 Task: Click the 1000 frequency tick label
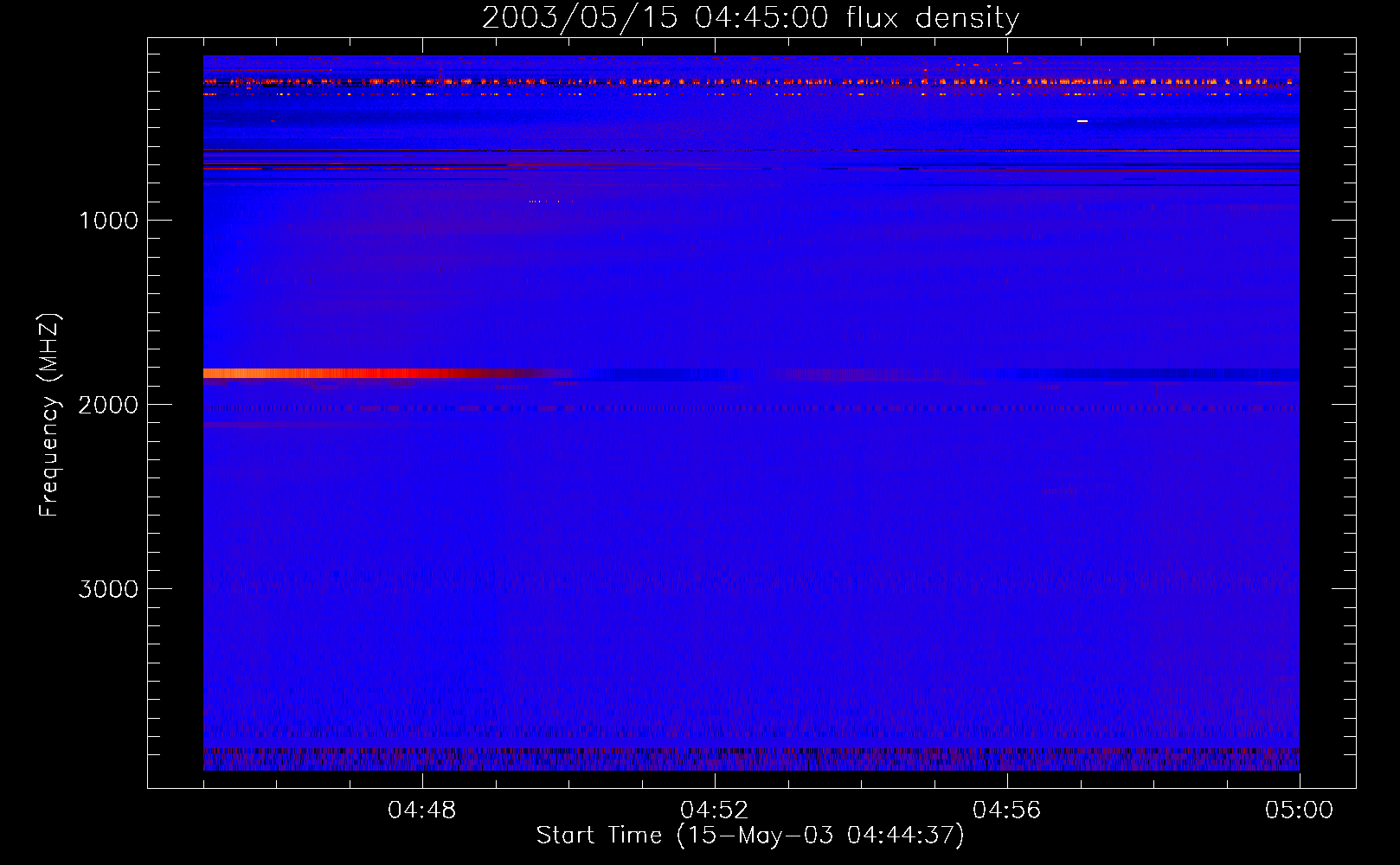click(x=108, y=221)
